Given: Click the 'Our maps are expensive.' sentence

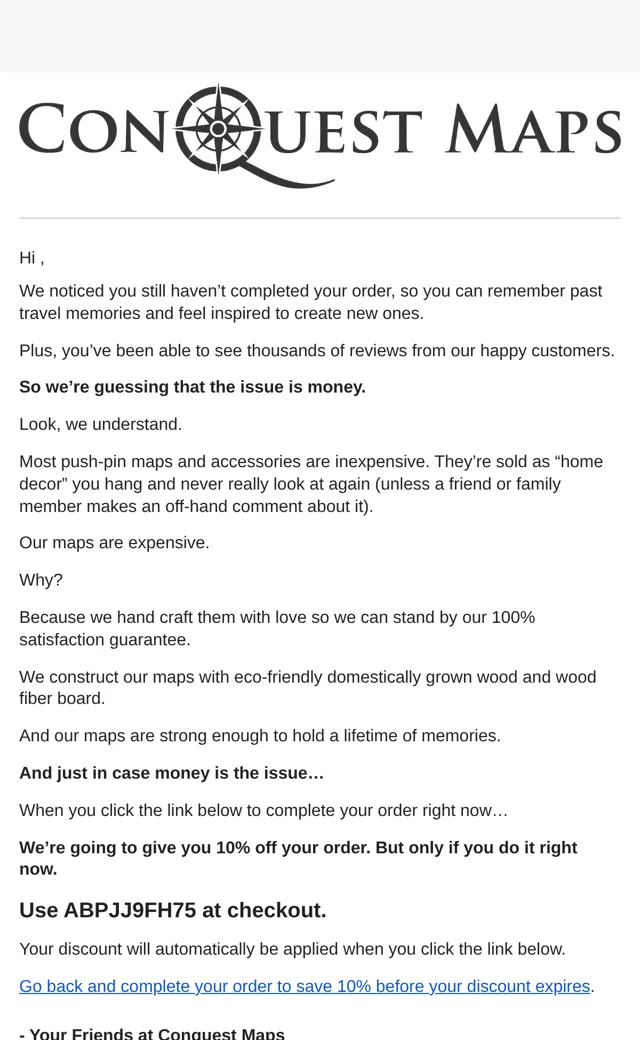Looking at the screenshot, I should (x=114, y=543).
